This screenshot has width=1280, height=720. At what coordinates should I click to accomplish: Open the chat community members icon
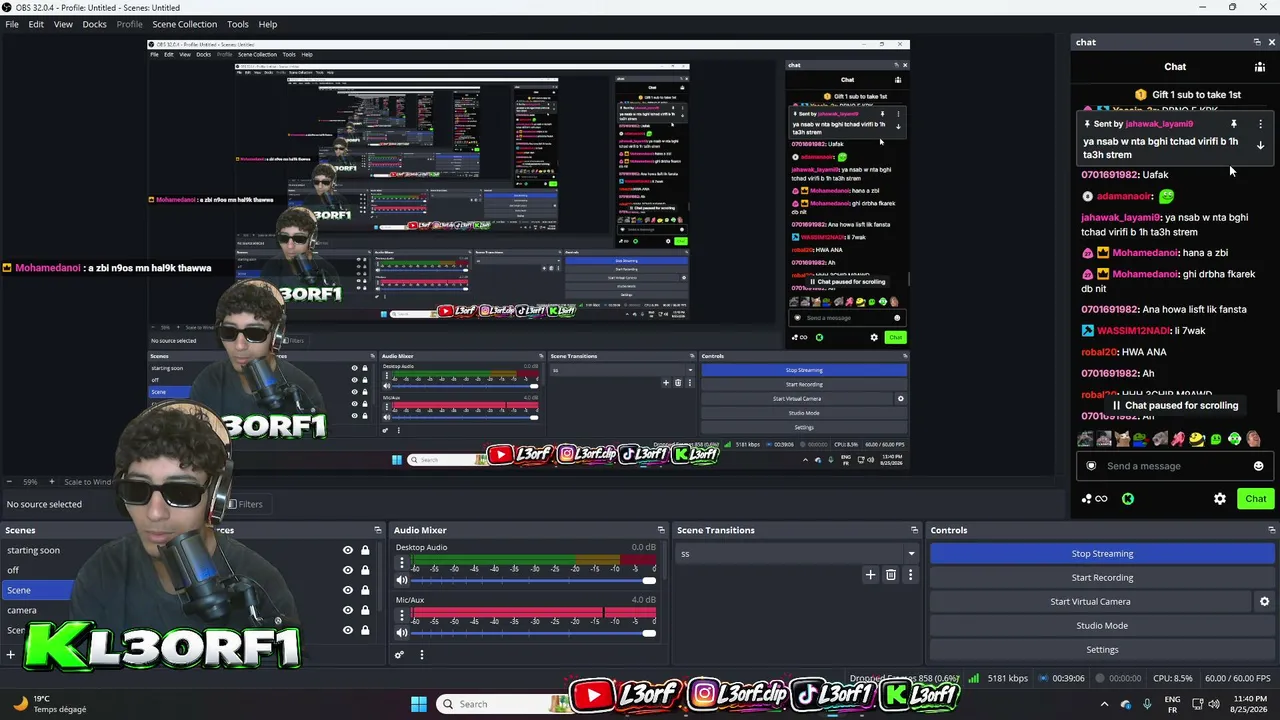(x=1259, y=67)
